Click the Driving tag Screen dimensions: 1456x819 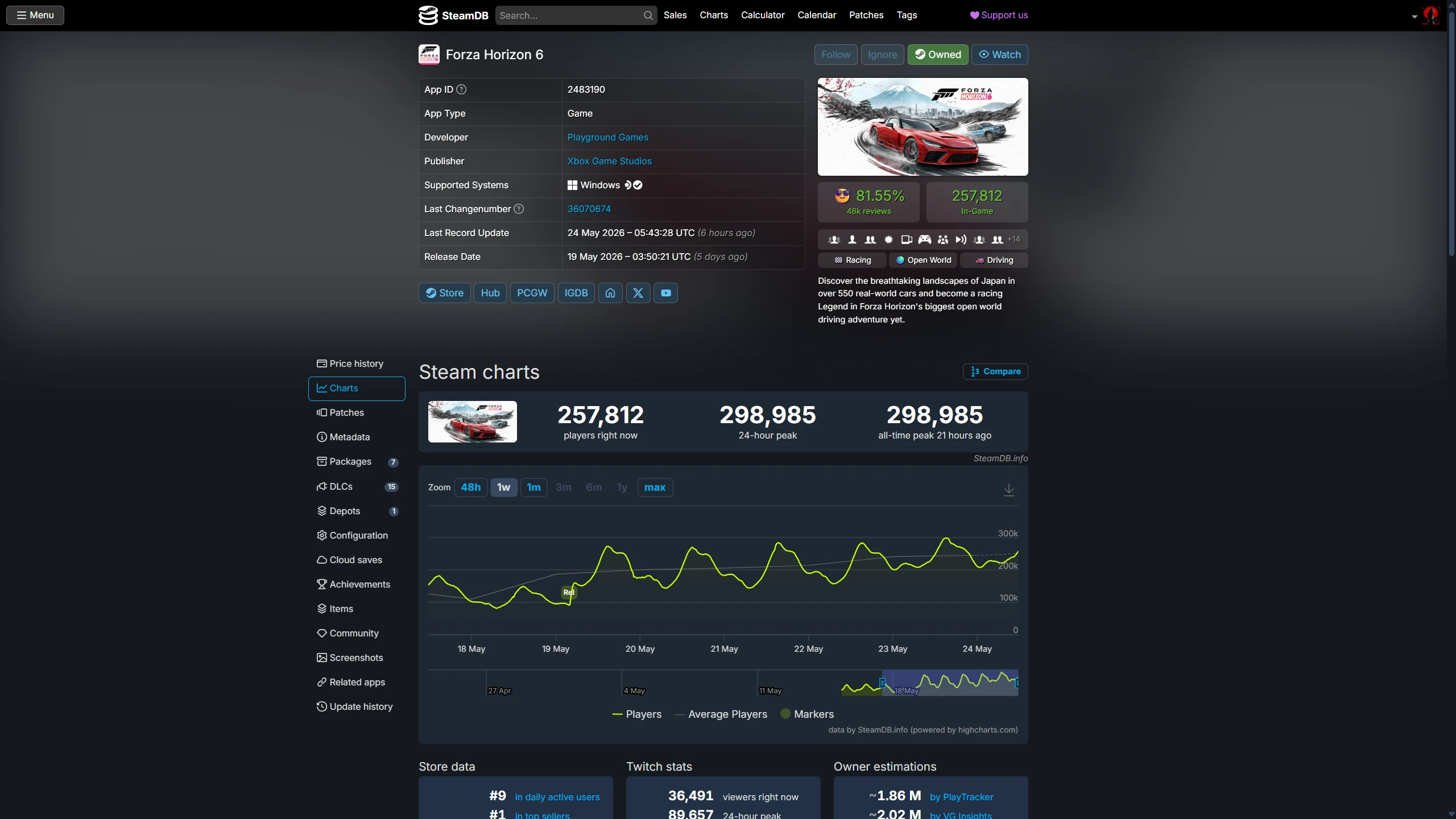994,260
